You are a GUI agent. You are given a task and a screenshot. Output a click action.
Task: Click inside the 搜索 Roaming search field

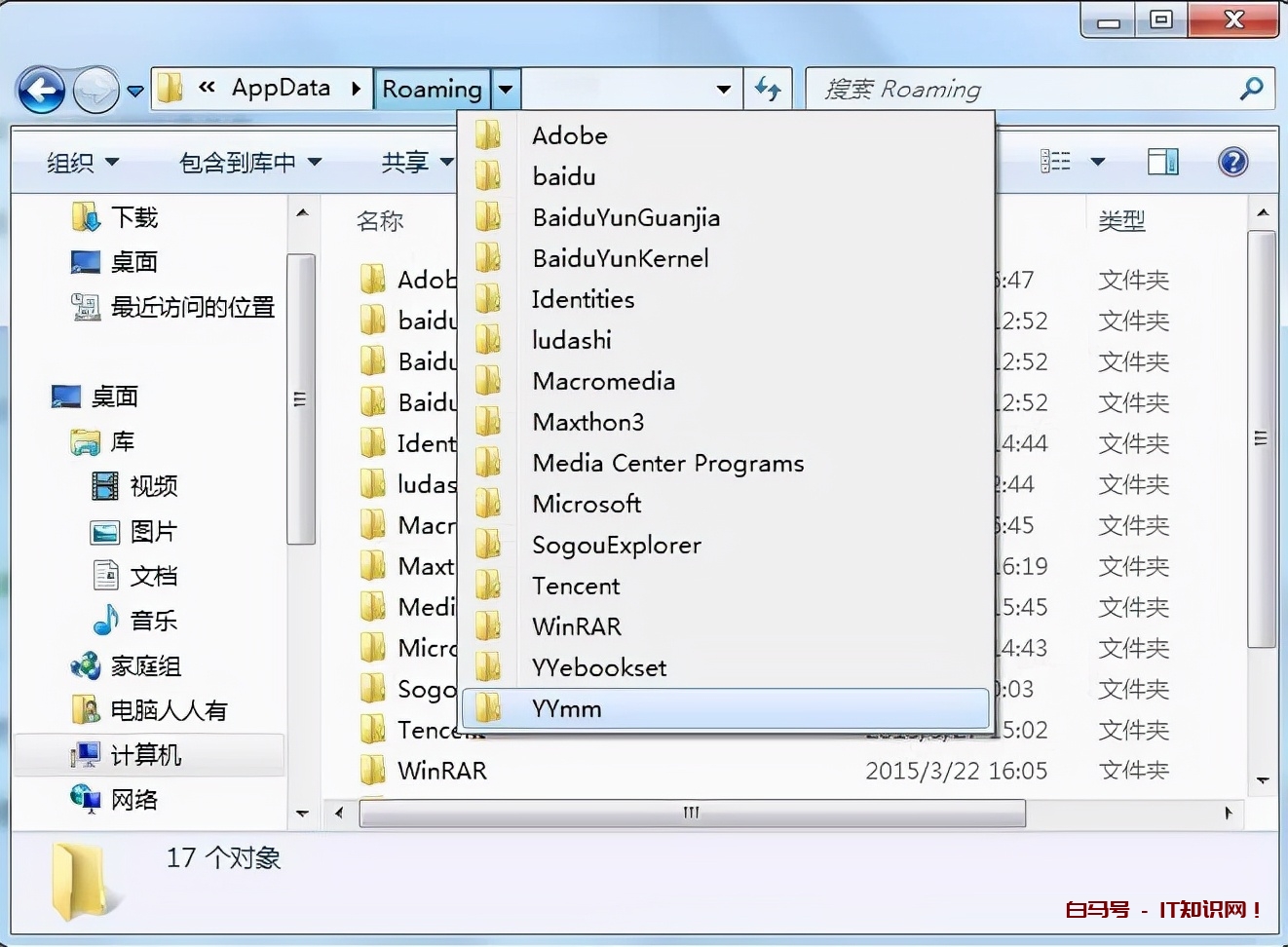(974, 89)
